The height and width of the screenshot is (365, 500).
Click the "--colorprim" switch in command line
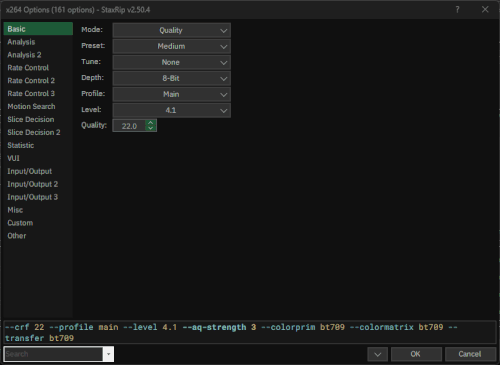(x=288, y=327)
